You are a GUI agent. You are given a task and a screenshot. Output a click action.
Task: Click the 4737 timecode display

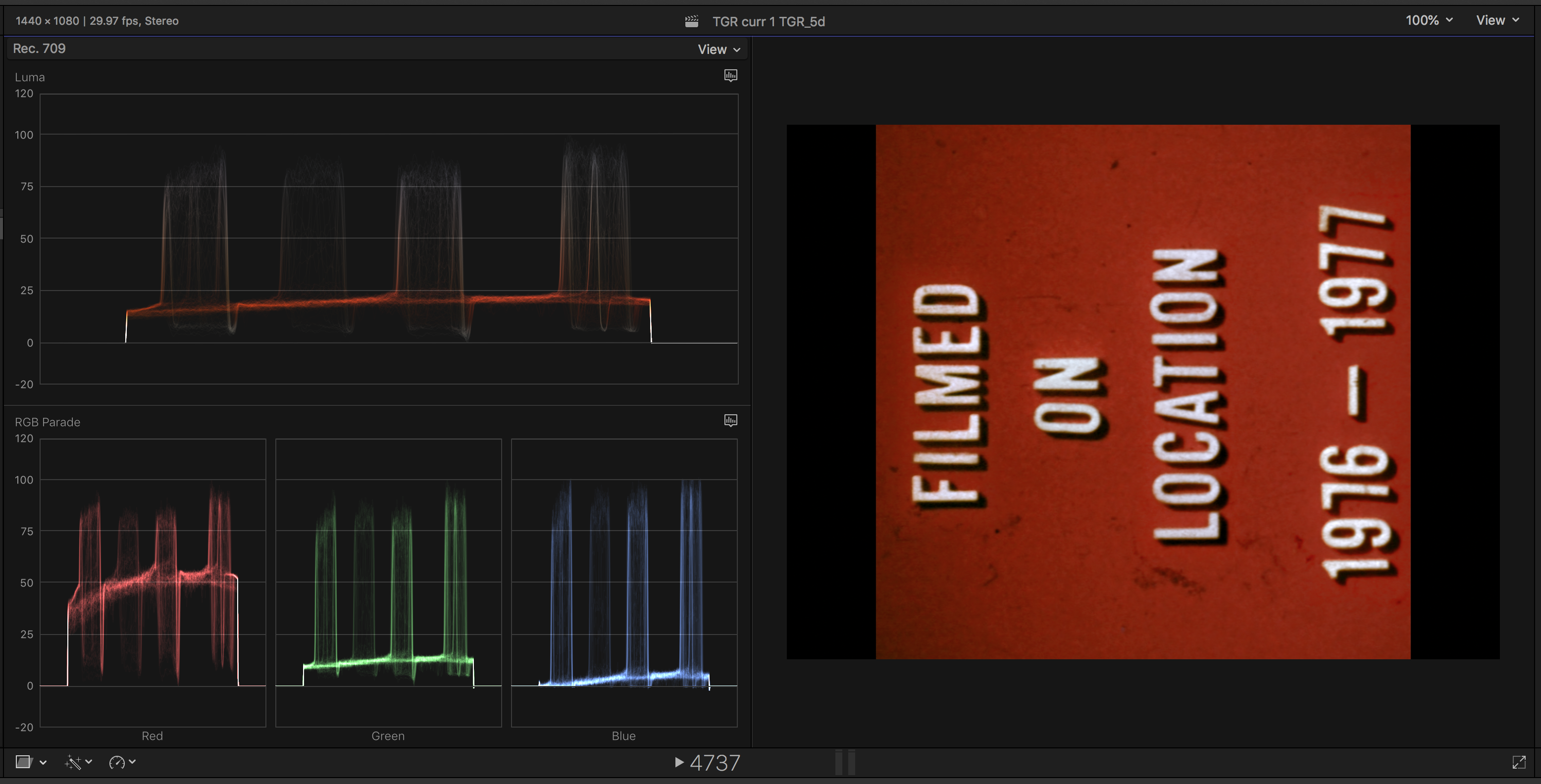coord(714,763)
